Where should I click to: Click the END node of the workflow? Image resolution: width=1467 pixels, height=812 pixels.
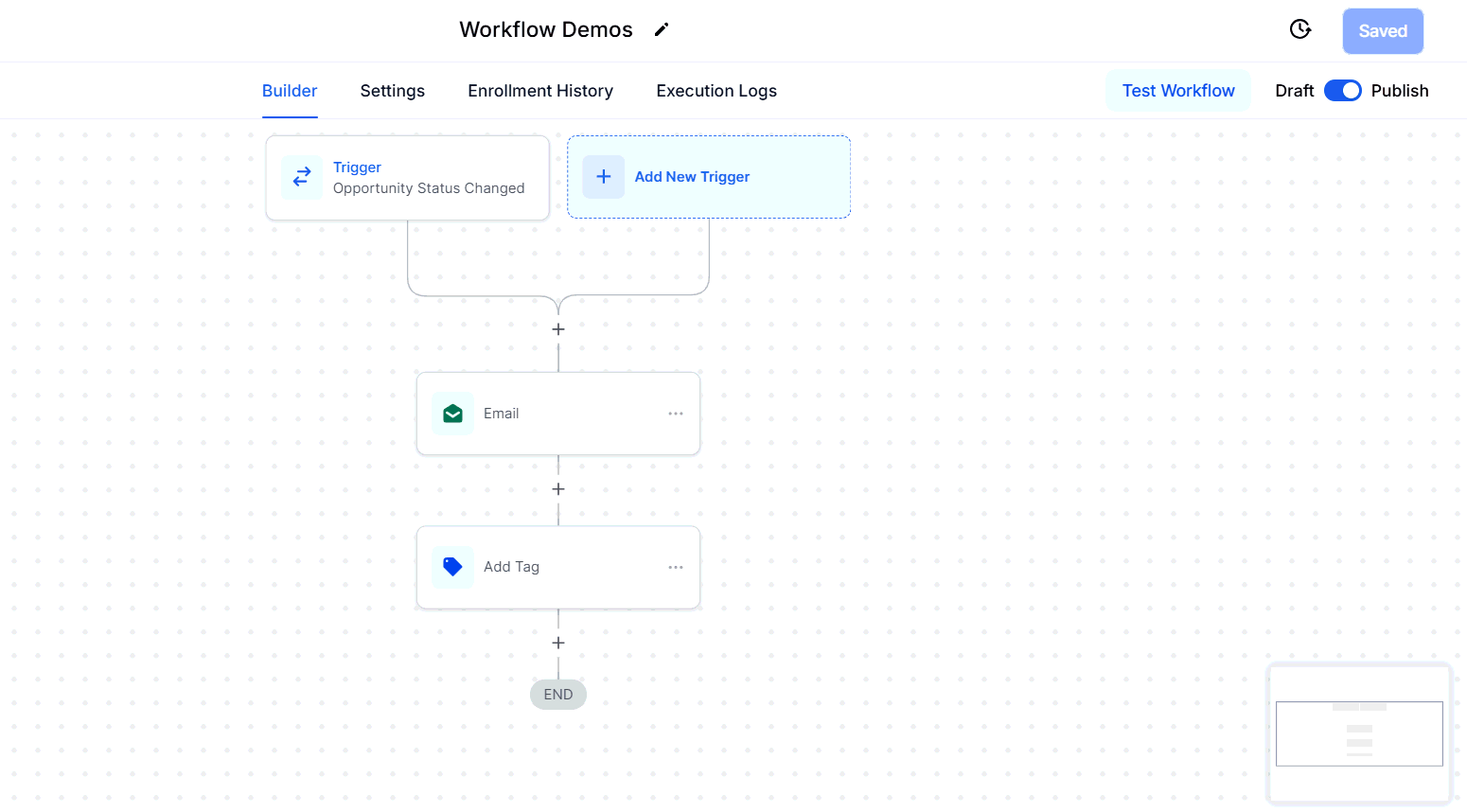coord(557,694)
